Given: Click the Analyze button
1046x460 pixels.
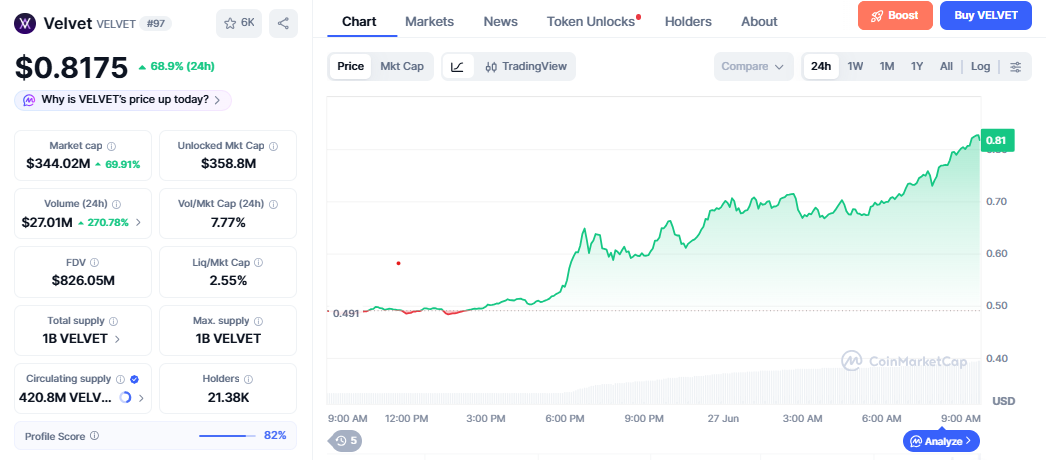Looking at the screenshot, I should [941, 441].
